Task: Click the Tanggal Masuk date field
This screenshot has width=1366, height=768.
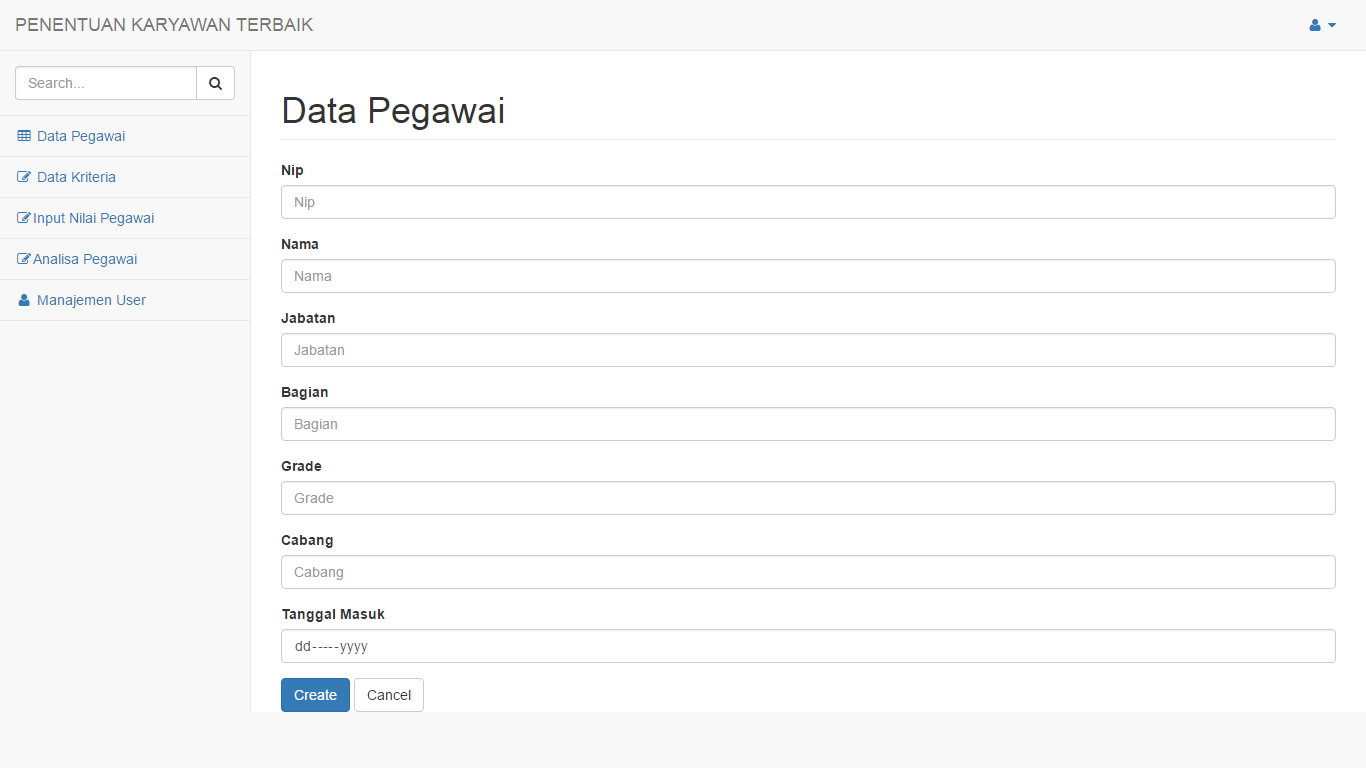Action: click(808, 646)
